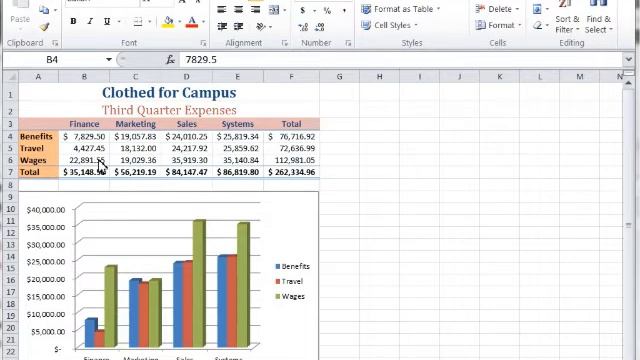The width and height of the screenshot is (640, 360).
Task: Open the Clipboard pane launcher
Action: coord(55,43)
